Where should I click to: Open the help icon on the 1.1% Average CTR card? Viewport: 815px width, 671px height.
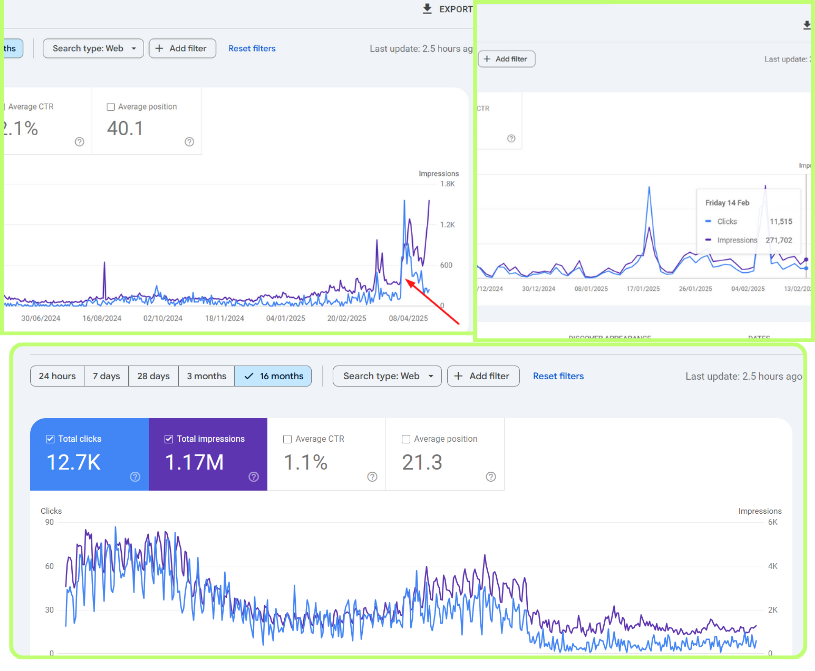pos(372,477)
